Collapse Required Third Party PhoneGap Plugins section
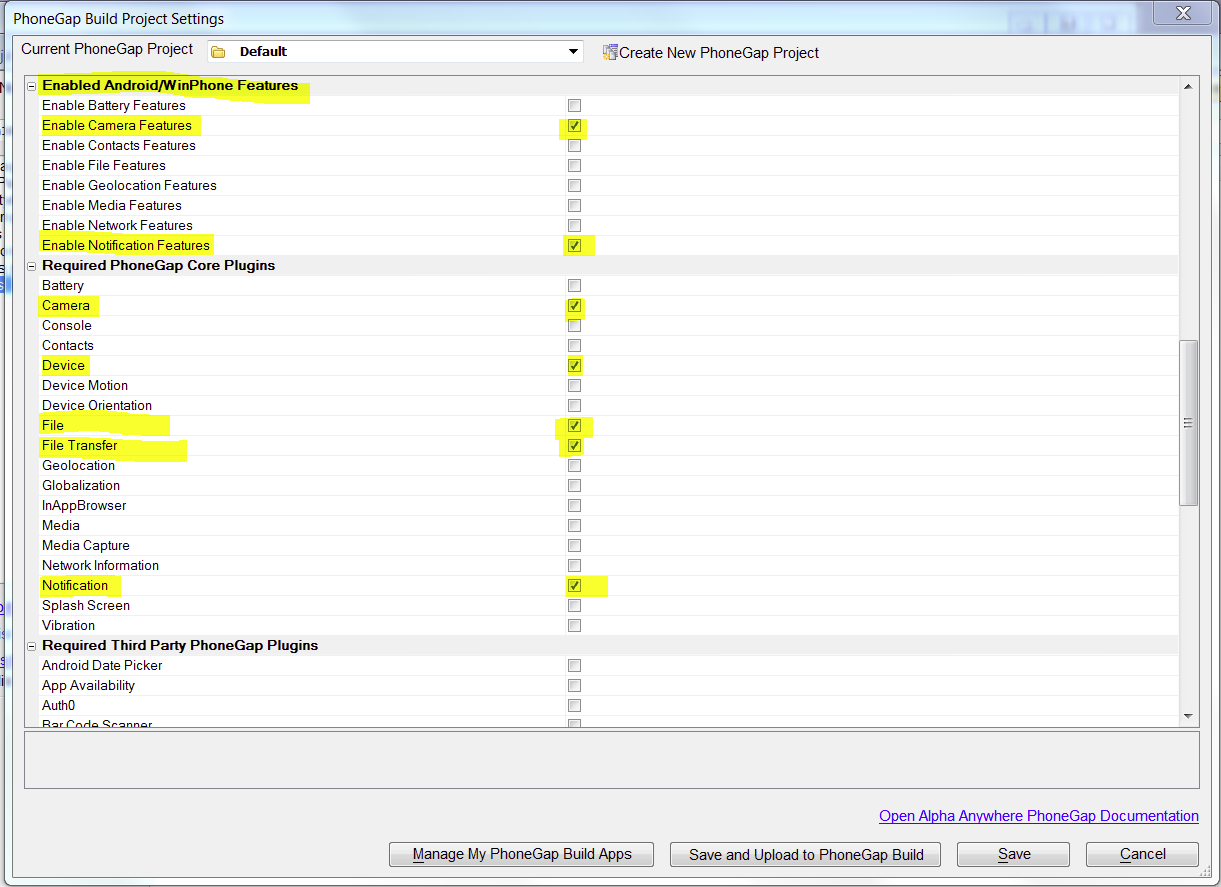Image resolution: width=1221 pixels, height=887 pixels. 32,646
